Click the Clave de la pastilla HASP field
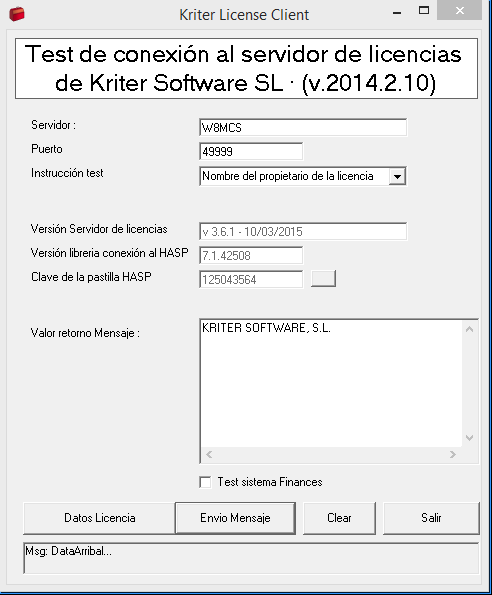This screenshot has height=595, width=492. pyautogui.click(x=251, y=279)
